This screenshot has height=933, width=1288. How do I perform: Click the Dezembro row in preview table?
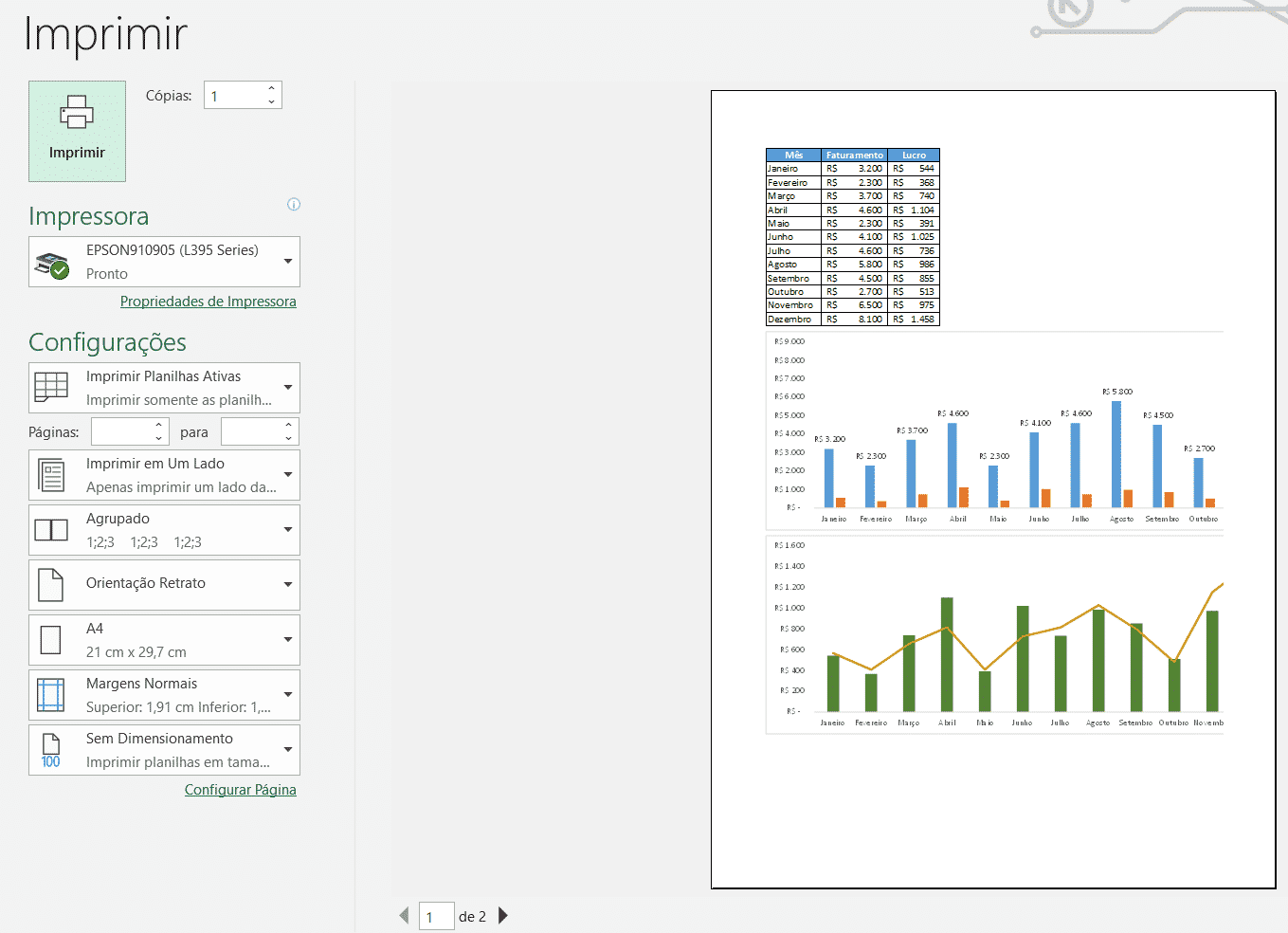pyautogui.click(x=853, y=320)
